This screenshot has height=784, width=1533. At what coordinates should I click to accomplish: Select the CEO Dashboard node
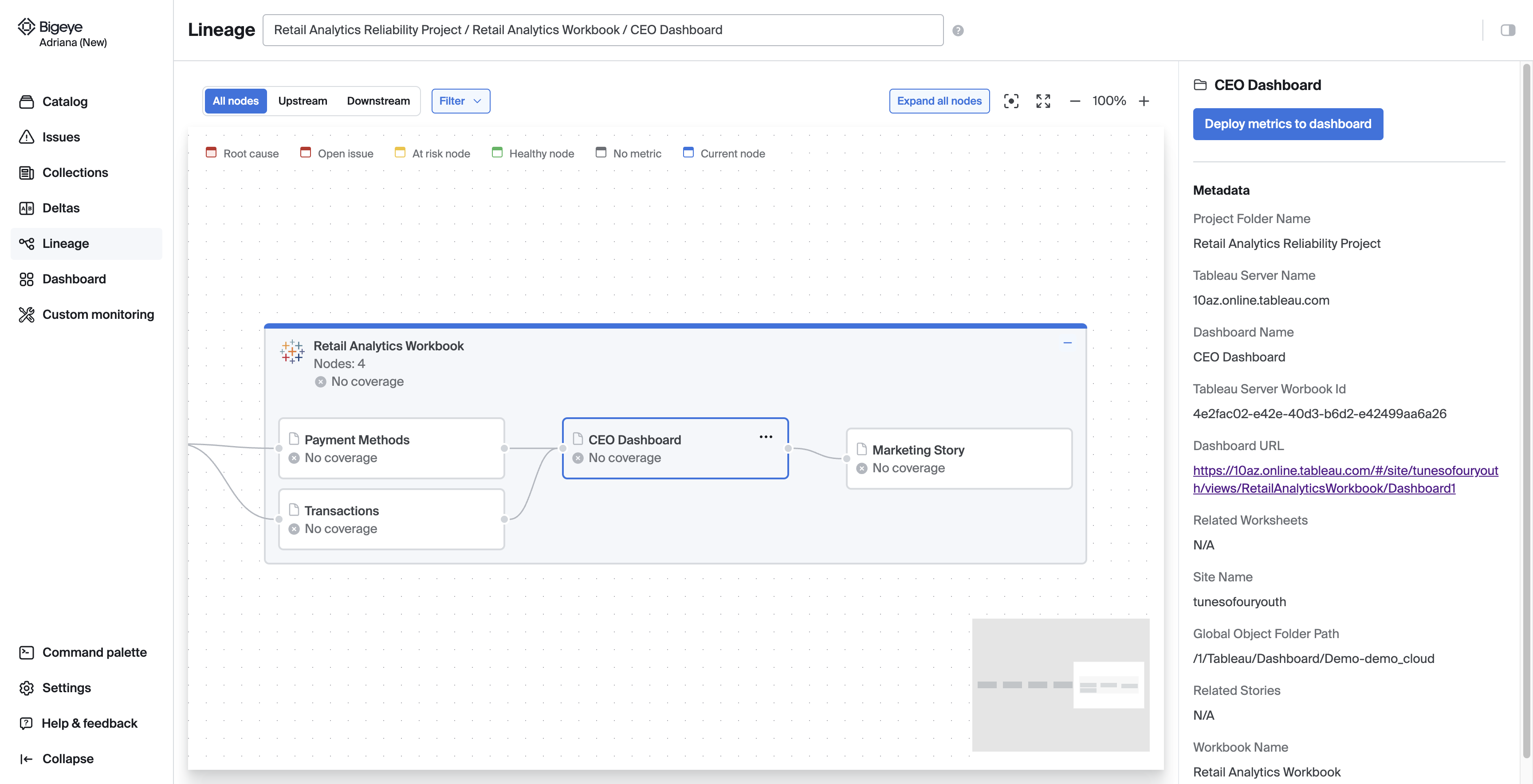(675, 448)
